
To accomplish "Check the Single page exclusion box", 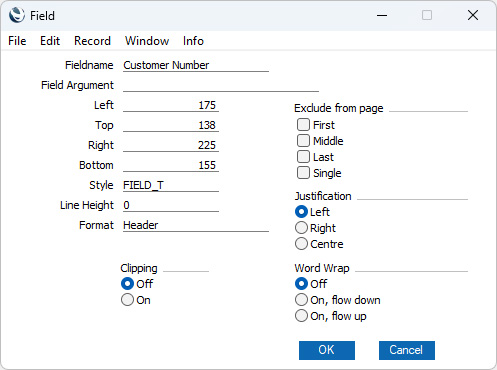I will point(303,173).
